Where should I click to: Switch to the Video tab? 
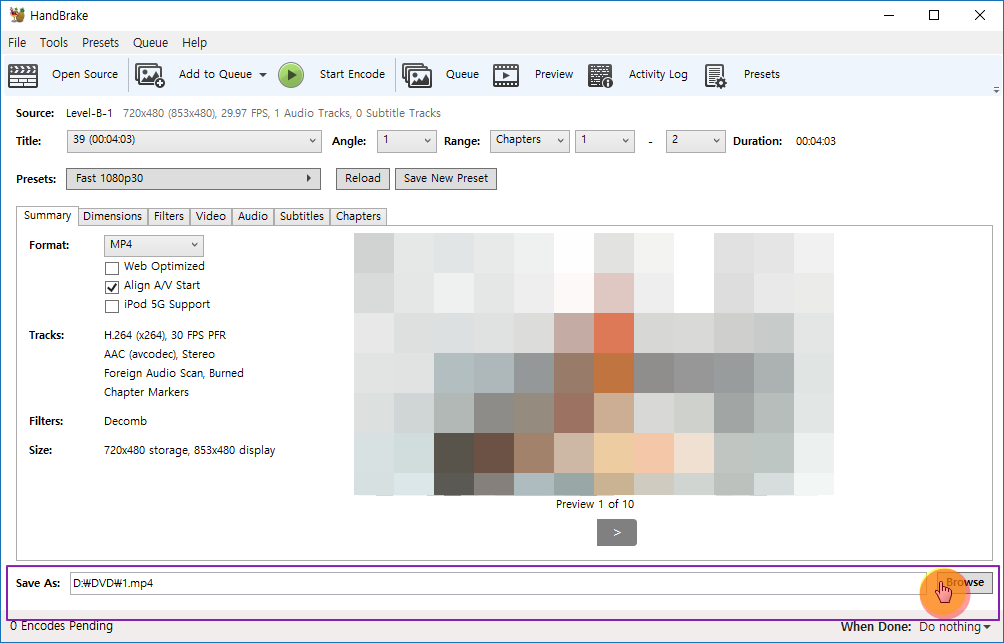[x=211, y=216]
